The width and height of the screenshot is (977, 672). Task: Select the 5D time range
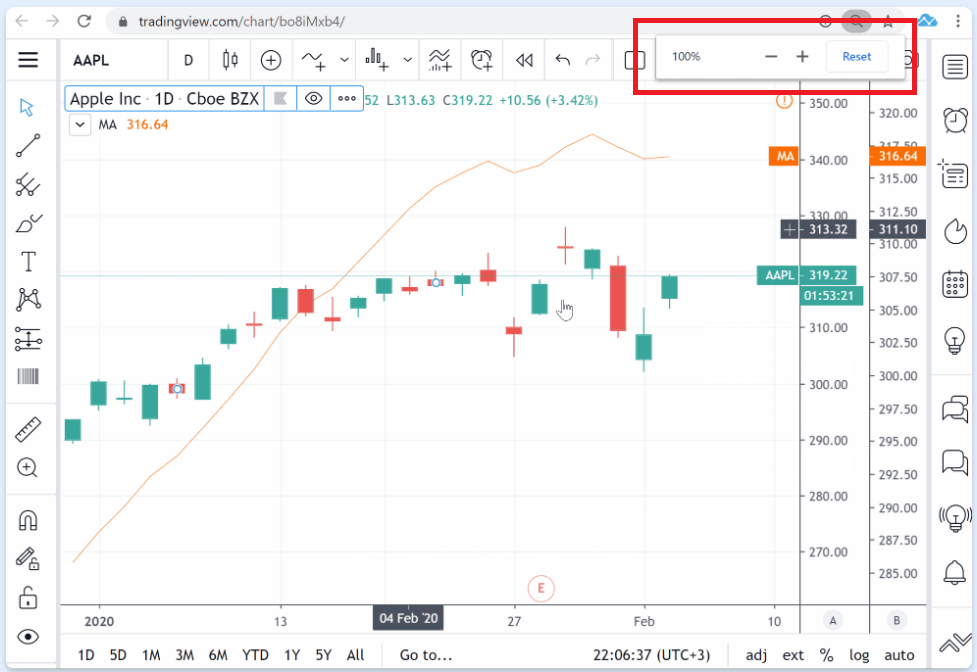coord(118,655)
